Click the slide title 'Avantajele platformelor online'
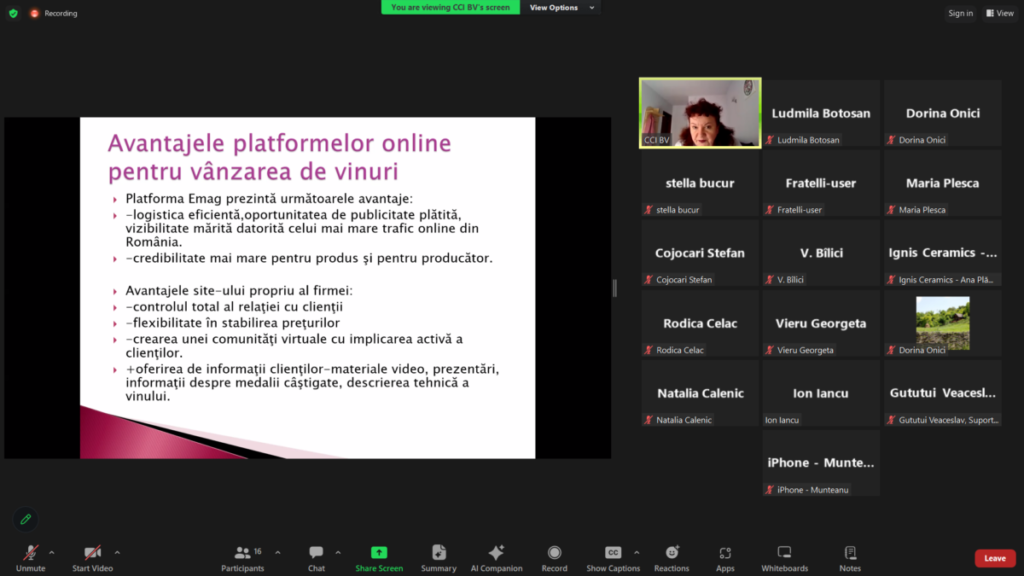This screenshot has width=1024, height=576. (280, 143)
